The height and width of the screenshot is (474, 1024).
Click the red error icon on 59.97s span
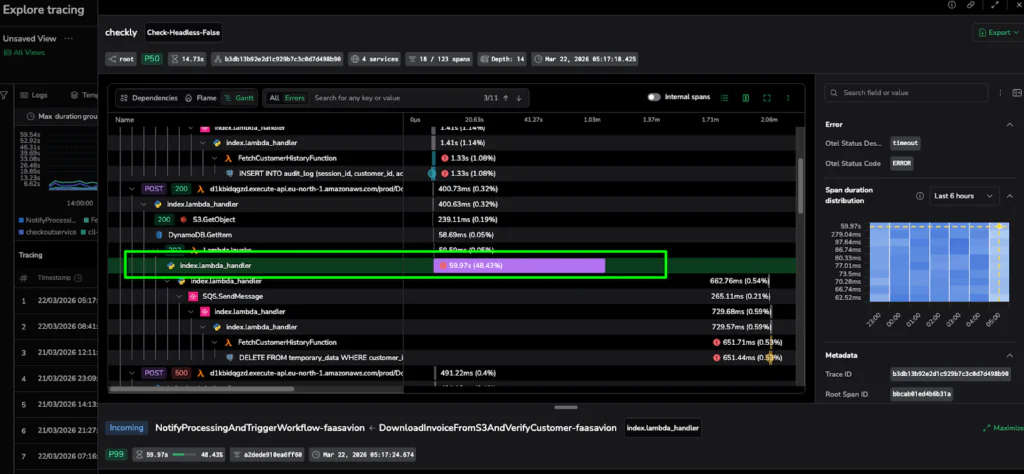pos(443,265)
